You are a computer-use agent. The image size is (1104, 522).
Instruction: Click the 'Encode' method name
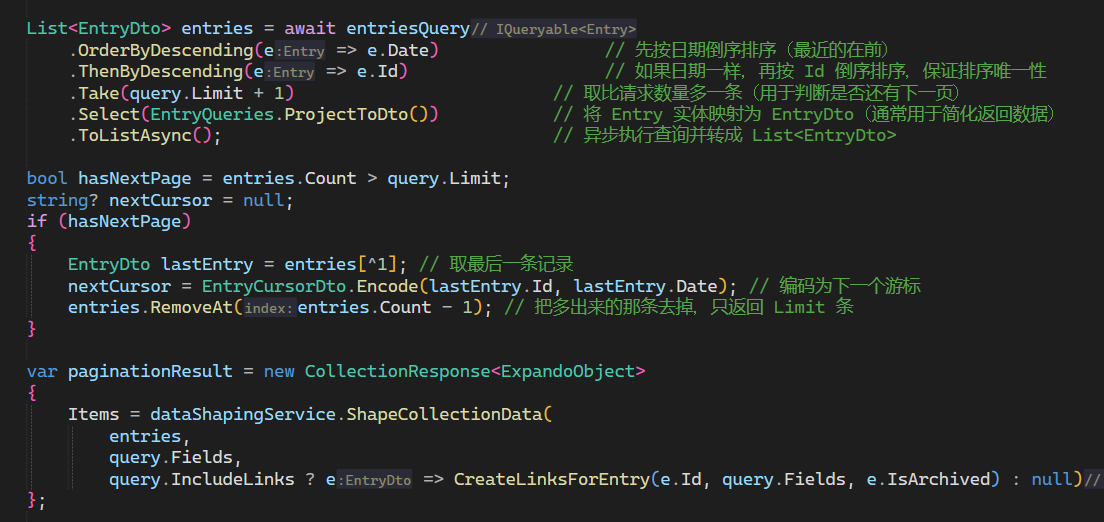coord(387,286)
